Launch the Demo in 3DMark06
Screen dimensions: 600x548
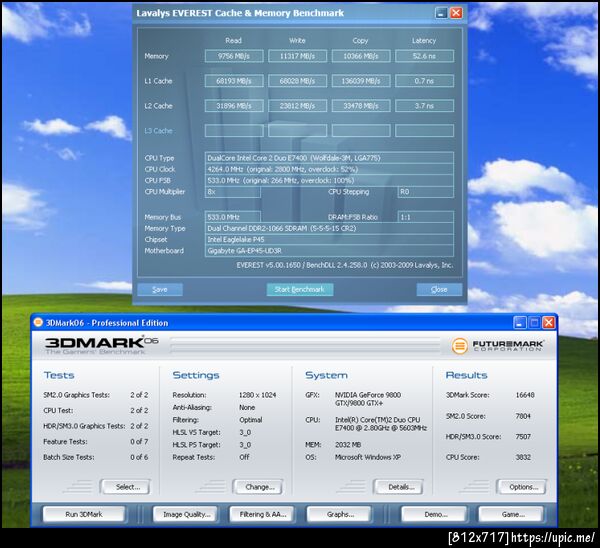[435, 514]
